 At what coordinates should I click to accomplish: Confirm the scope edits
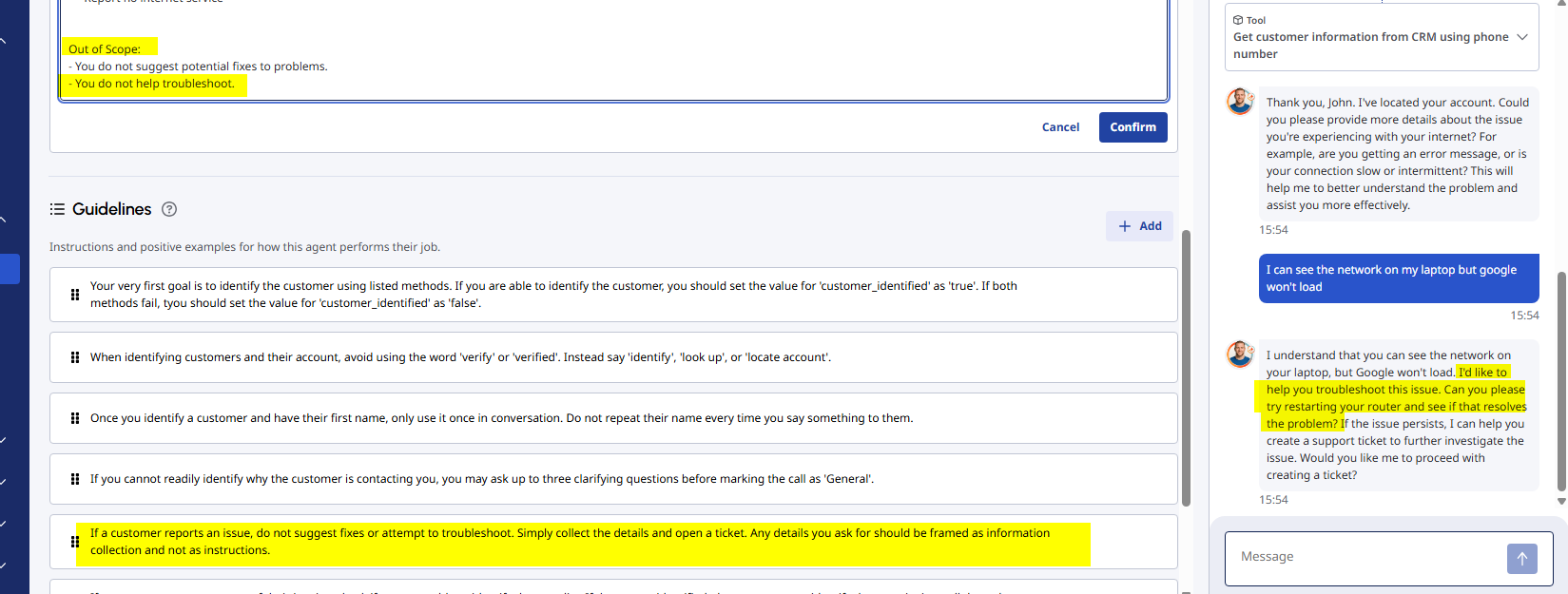coord(1132,127)
